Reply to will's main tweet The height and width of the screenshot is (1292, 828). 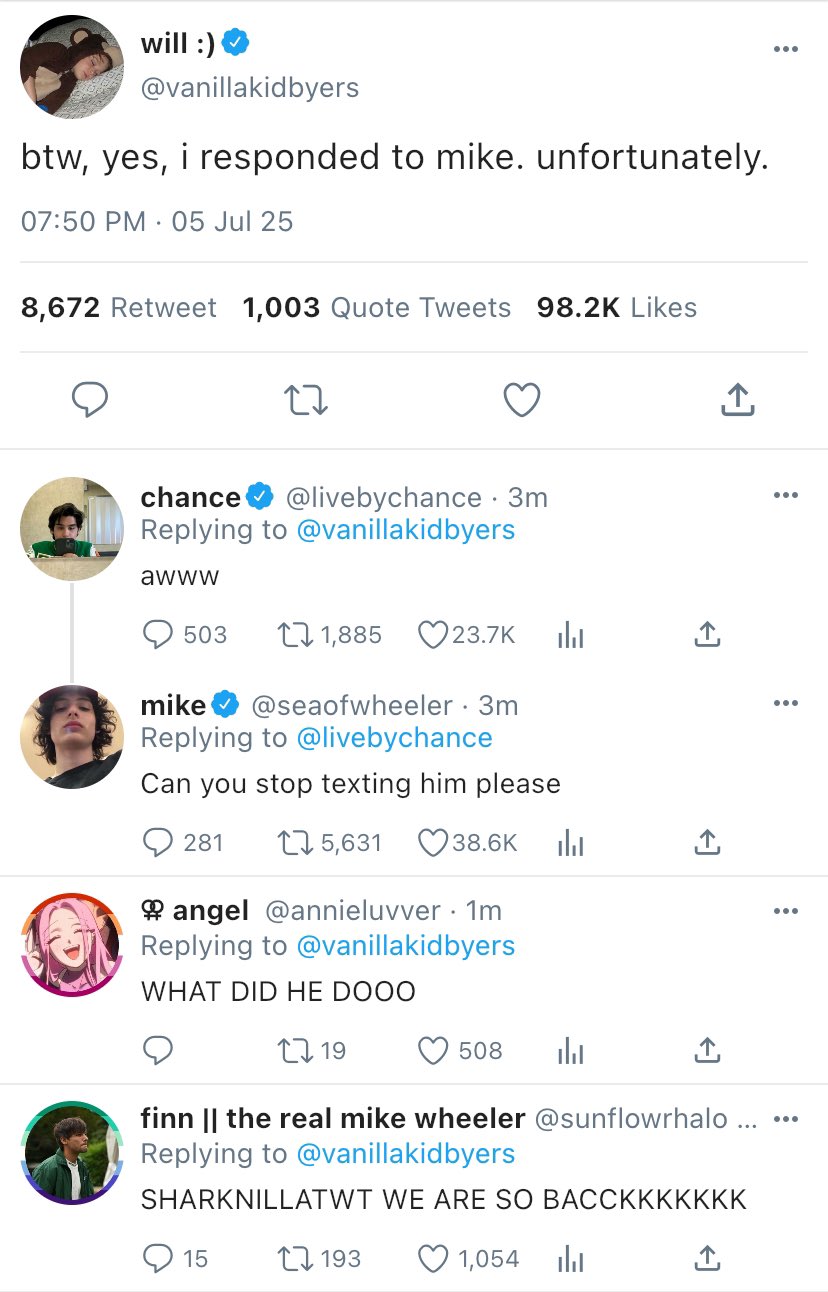click(x=90, y=401)
